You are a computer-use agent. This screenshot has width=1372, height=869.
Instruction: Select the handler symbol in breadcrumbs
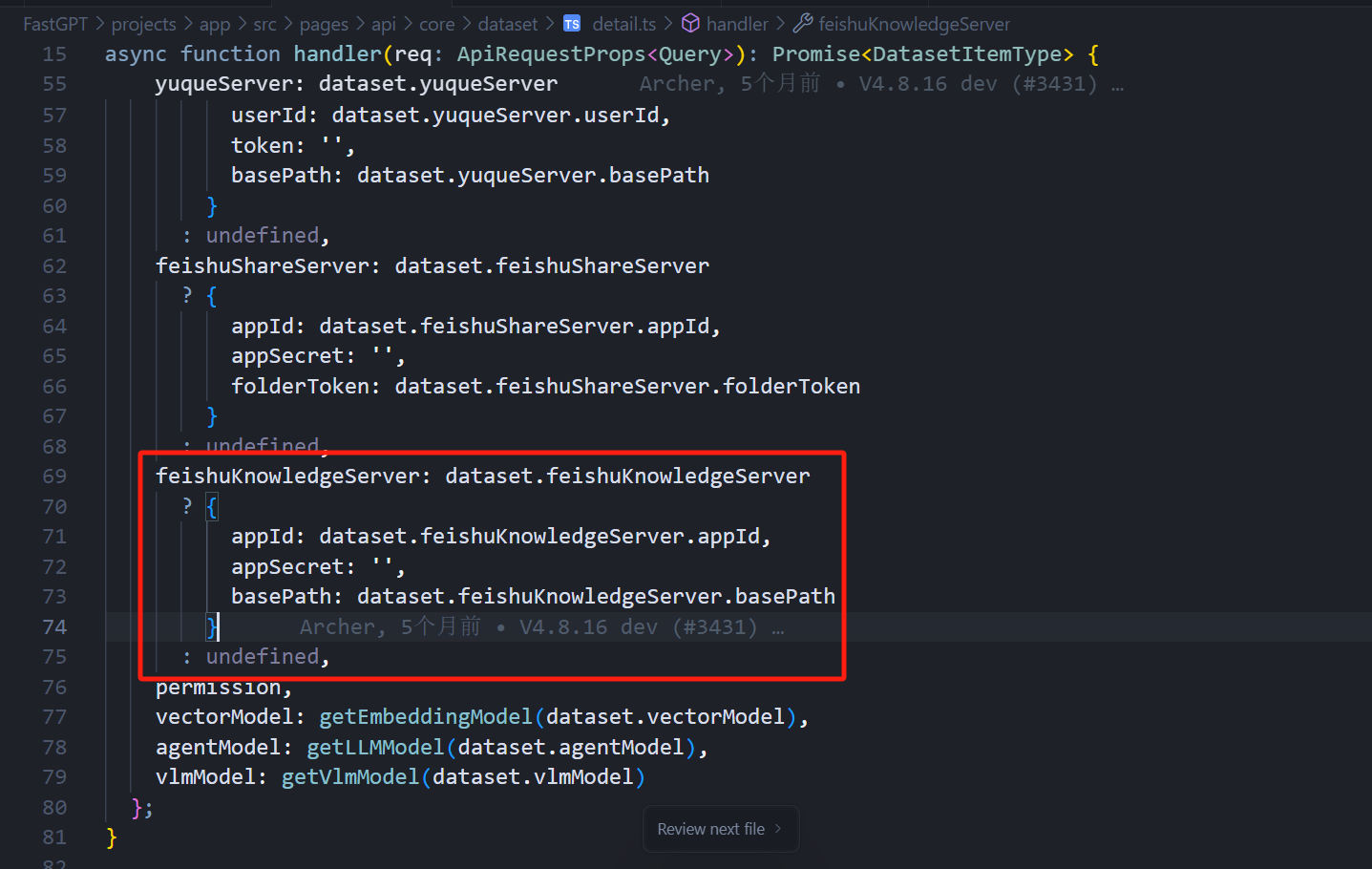tap(737, 24)
